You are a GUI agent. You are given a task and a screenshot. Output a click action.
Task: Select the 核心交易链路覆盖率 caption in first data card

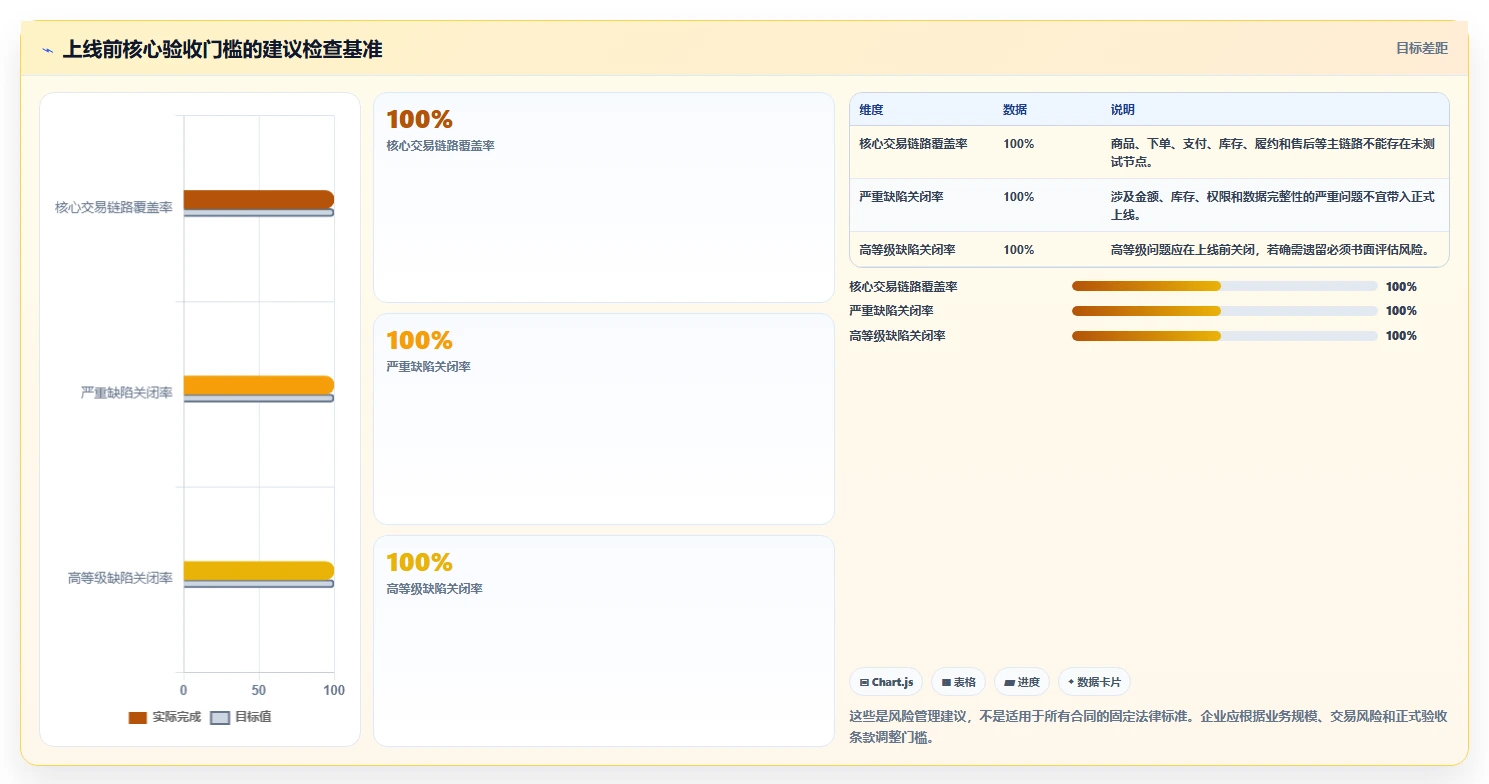(x=440, y=146)
